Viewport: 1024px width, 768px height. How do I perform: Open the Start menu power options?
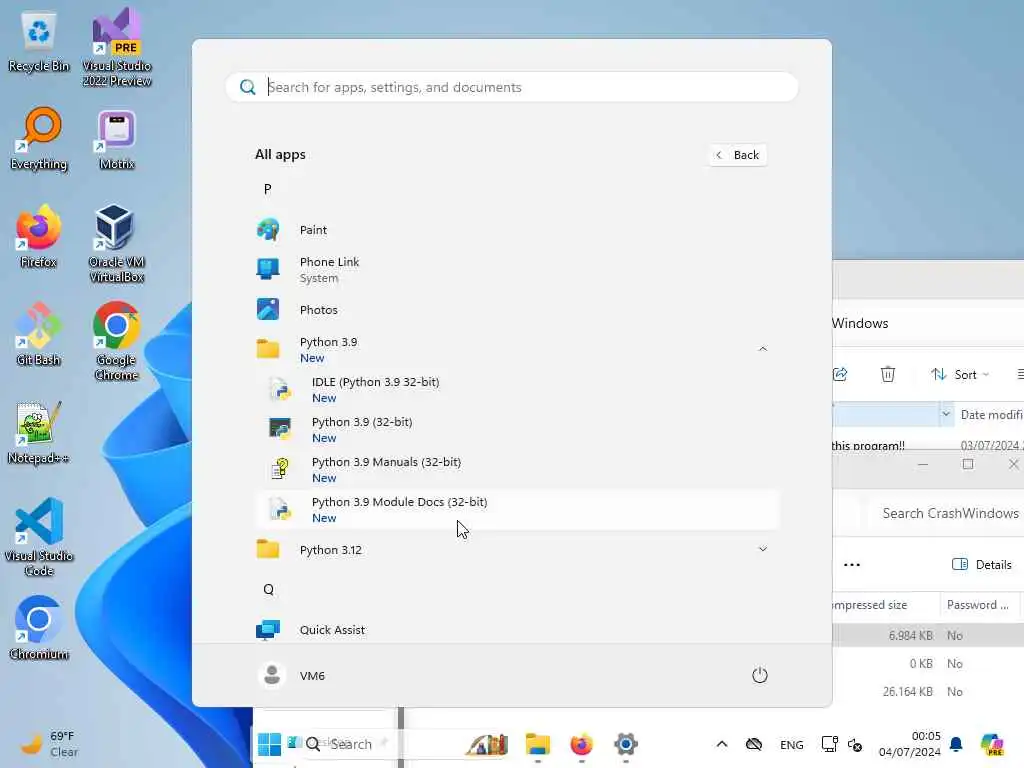pos(760,675)
